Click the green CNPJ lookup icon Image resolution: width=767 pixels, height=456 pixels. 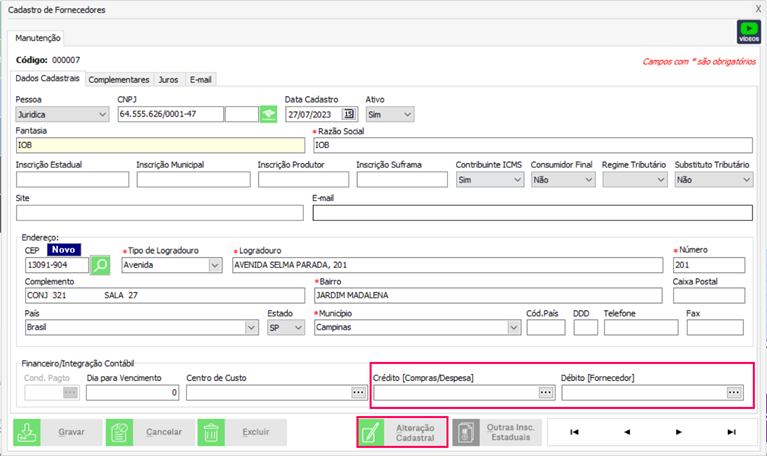[x=268, y=114]
